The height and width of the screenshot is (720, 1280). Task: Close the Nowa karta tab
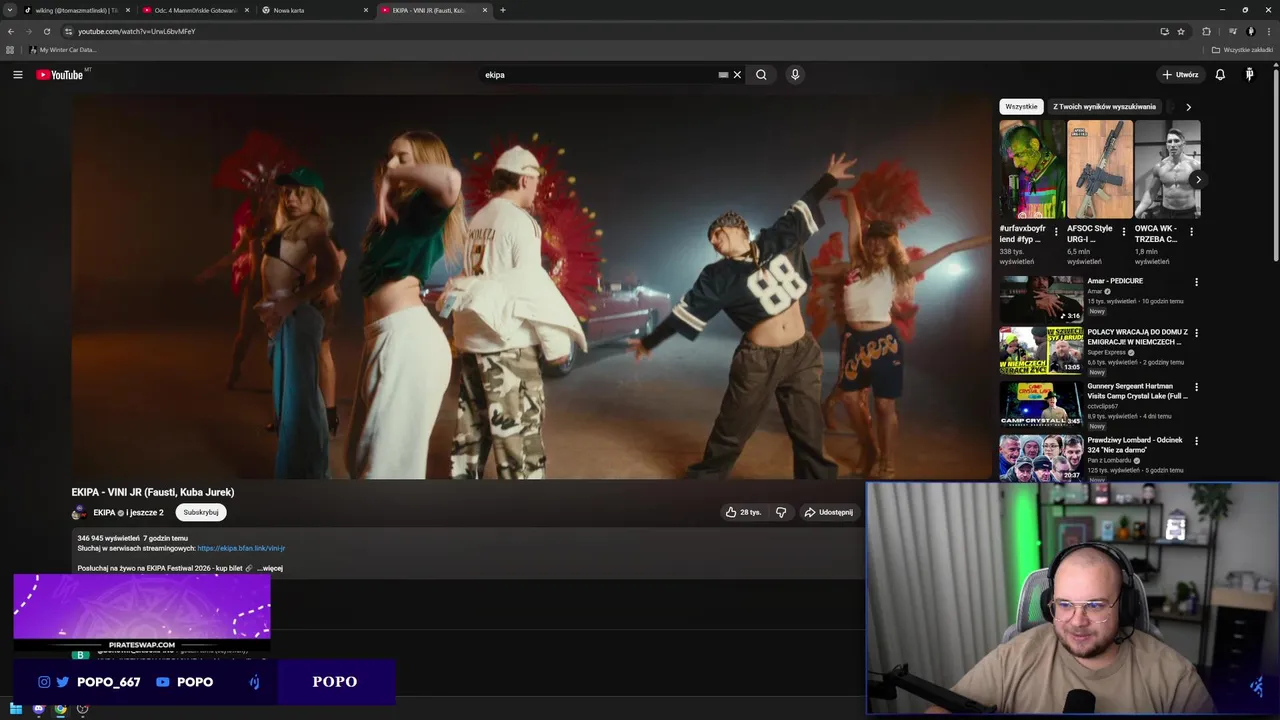pyautogui.click(x=365, y=10)
